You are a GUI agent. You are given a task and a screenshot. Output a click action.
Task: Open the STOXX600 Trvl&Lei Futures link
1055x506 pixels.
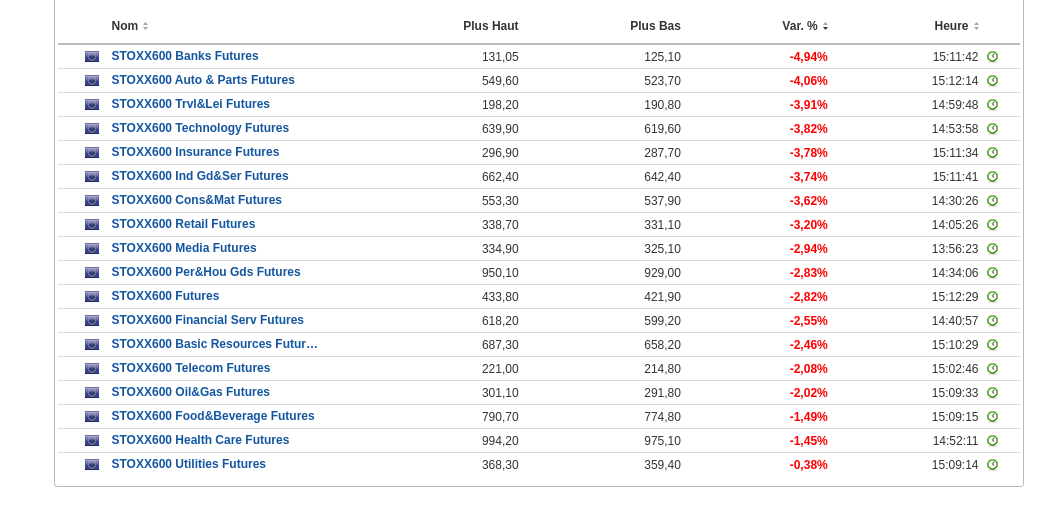tap(190, 104)
